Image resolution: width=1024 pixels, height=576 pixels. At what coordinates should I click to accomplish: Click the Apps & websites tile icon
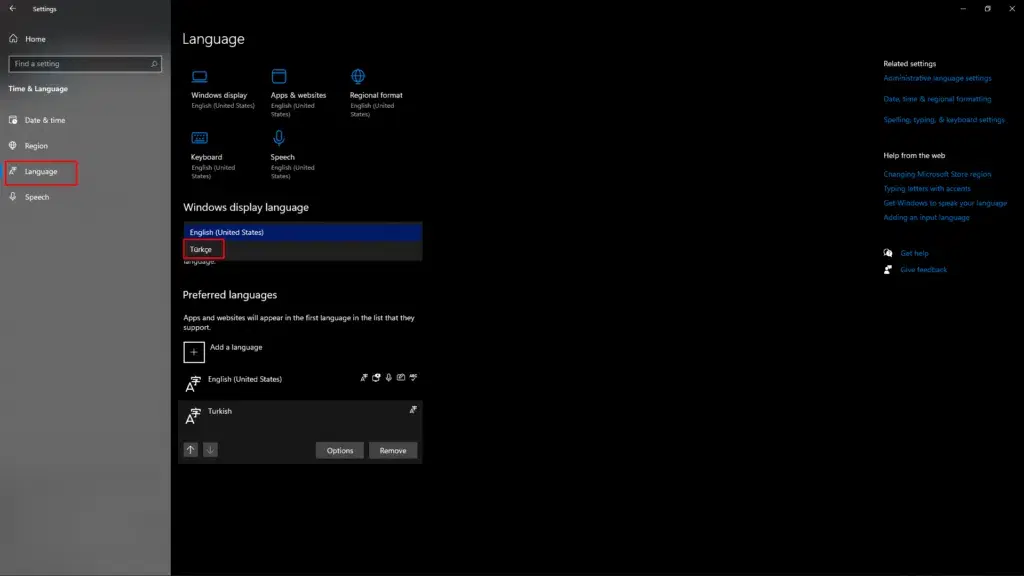tap(279, 76)
